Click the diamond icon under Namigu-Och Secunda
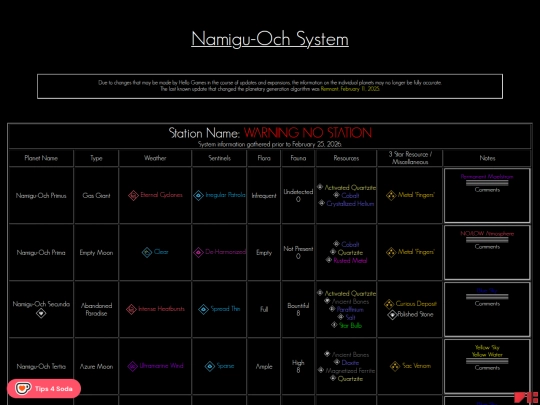 pos(41,313)
